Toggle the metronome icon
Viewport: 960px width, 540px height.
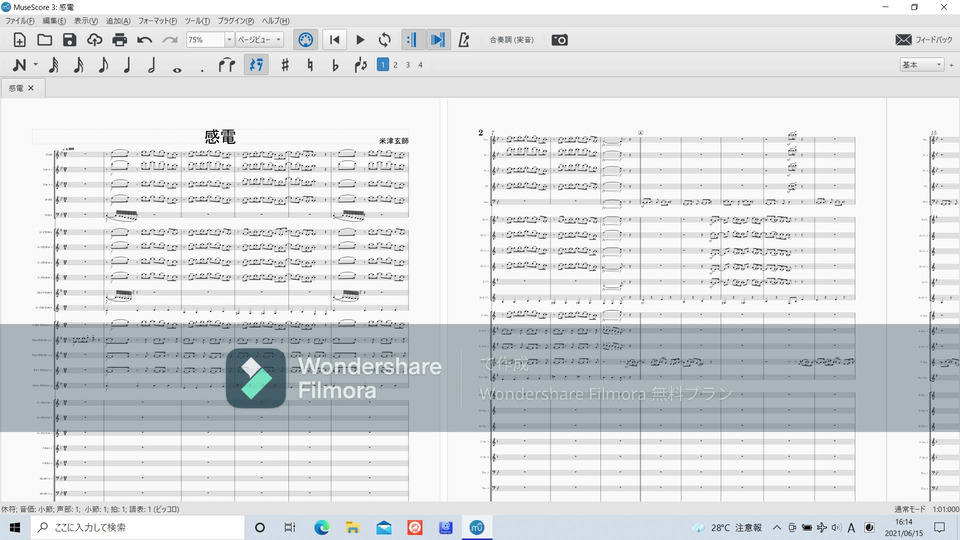click(464, 40)
